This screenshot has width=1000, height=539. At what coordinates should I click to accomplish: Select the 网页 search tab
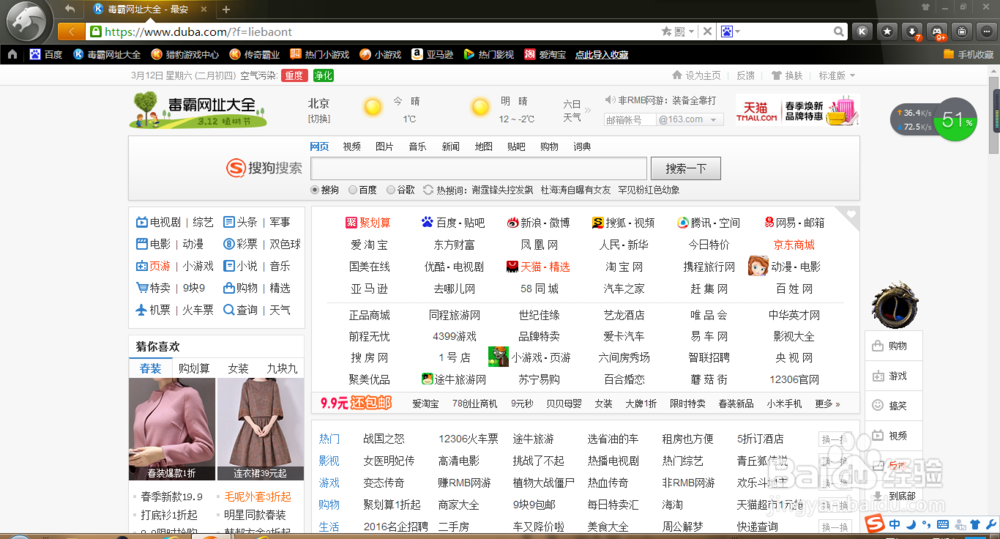(x=319, y=147)
